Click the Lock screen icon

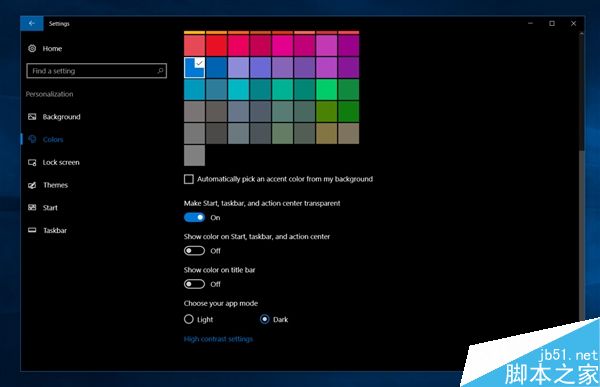(x=32, y=162)
